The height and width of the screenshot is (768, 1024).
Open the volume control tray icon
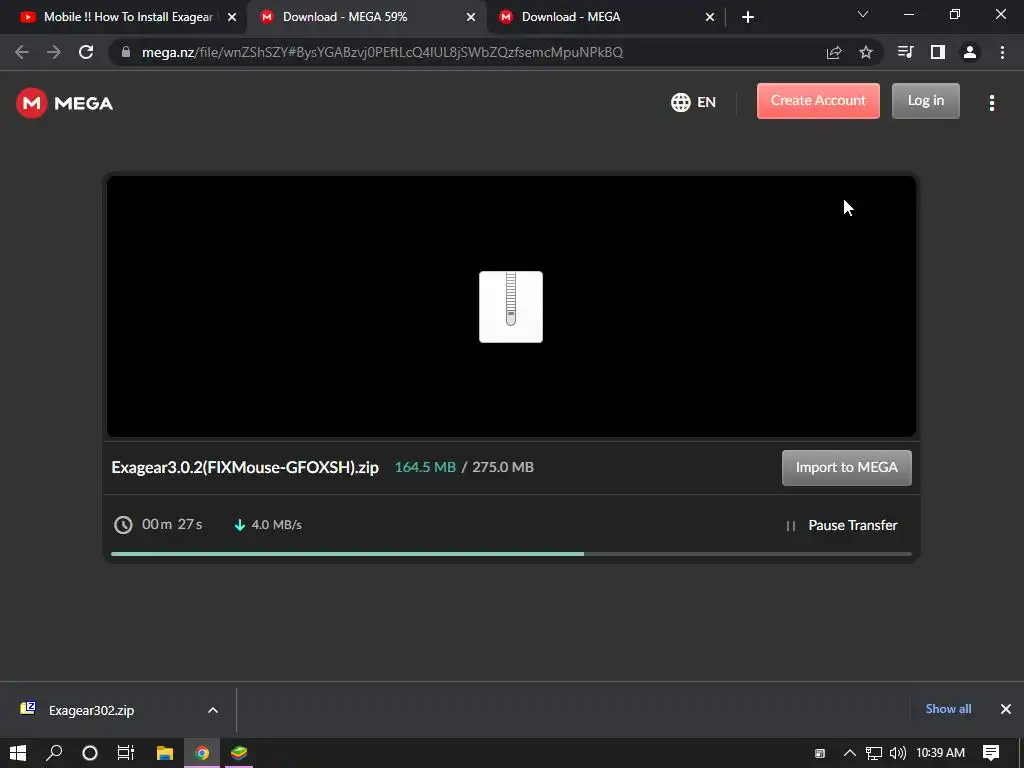click(898, 753)
